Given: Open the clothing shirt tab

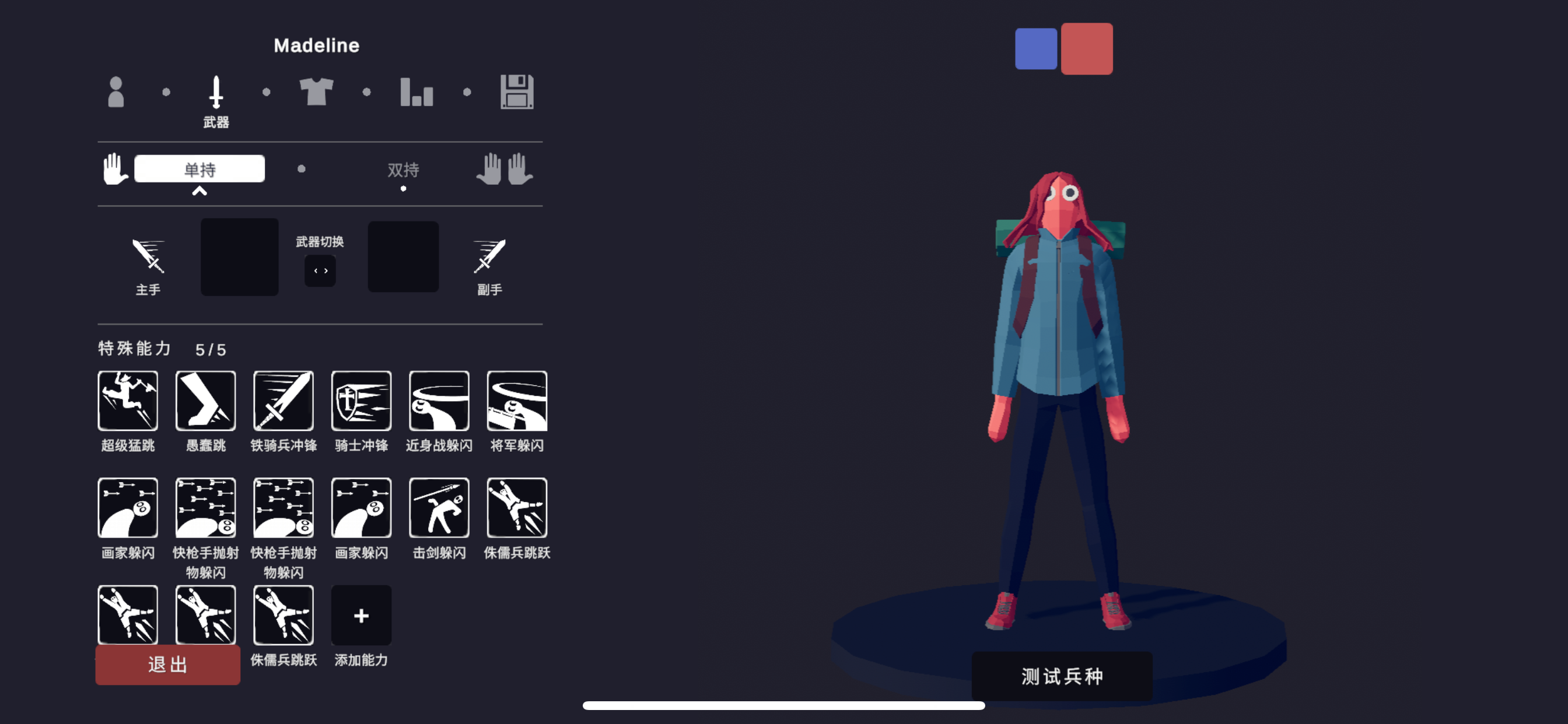Looking at the screenshot, I should [317, 92].
